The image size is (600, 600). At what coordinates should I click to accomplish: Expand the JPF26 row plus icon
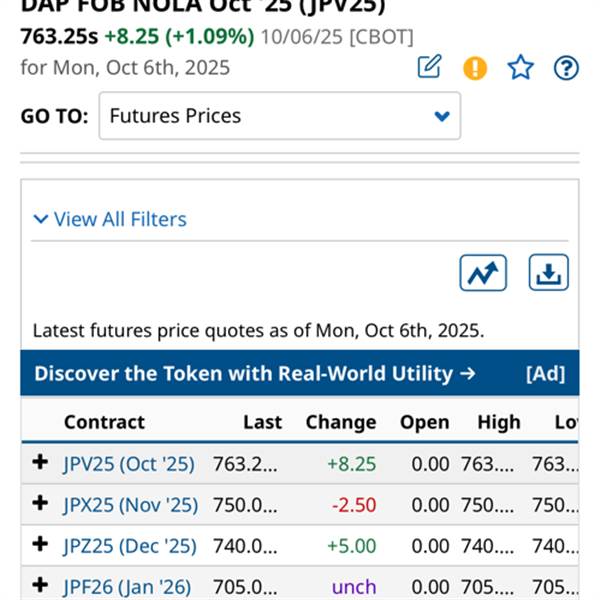pos(40,586)
